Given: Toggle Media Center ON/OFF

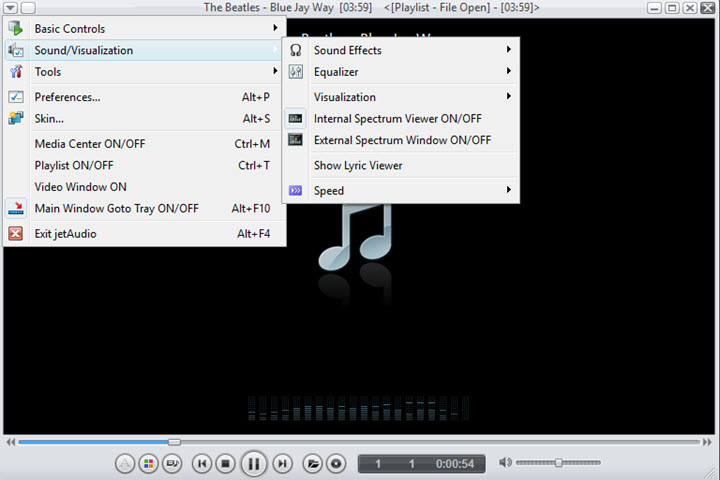Looking at the screenshot, I should tap(145, 143).
